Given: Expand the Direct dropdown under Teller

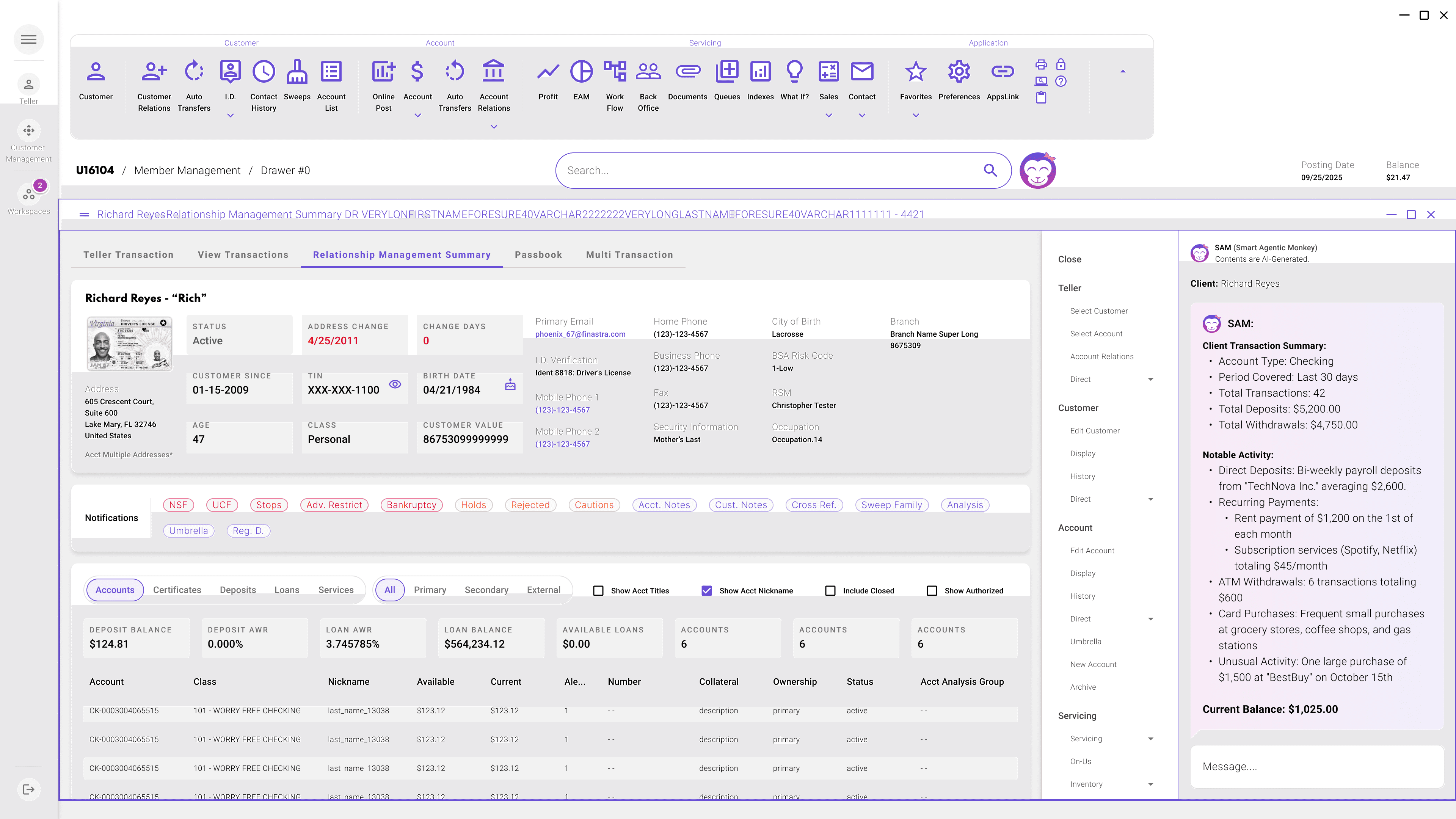Looking at the screenshot, I should coord(1151,379).
